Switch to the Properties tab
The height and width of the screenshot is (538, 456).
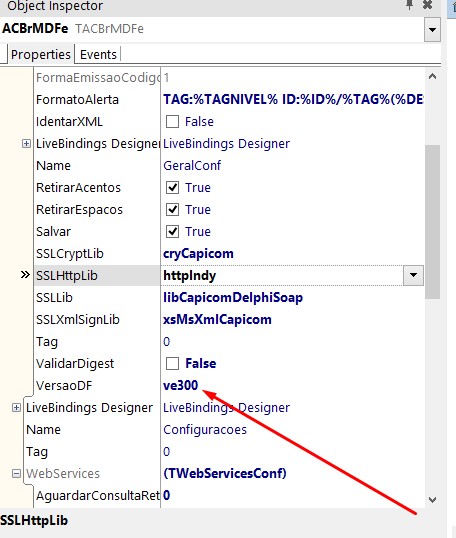(40, 55)
